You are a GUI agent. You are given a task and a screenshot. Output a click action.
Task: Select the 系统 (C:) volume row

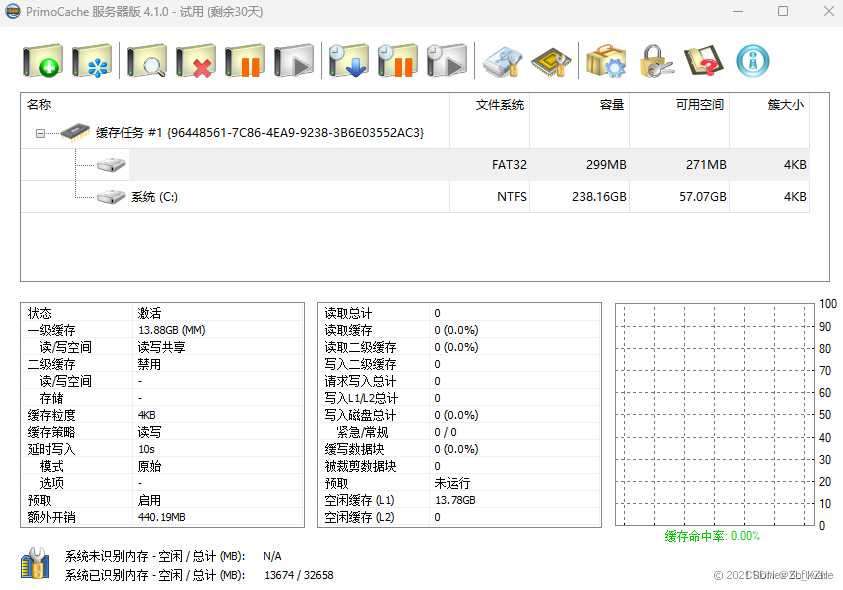[415, 197]
